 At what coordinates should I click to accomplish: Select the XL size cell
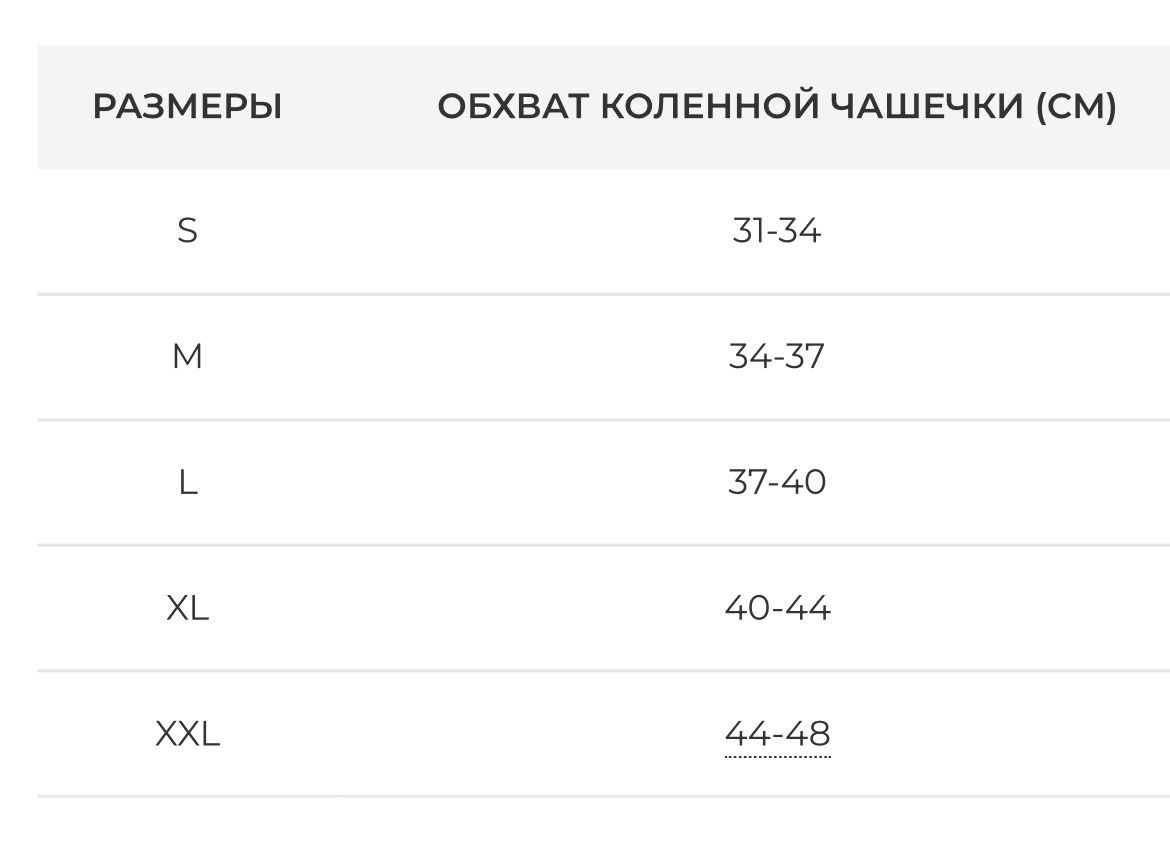[x=187, y=608]
